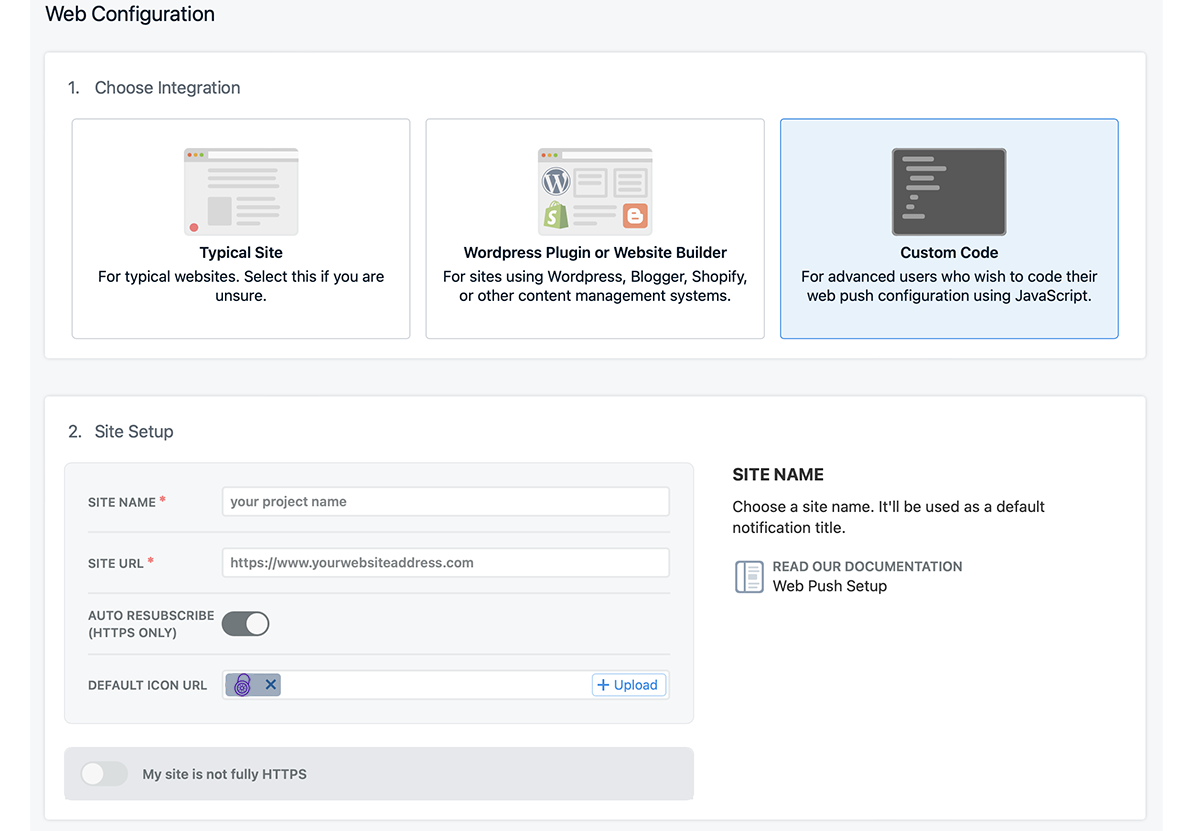Image resolution: width=1200 pixels, height=831 pixels.
Task: Click the My site is not fully HTTPS label
Action: tap(225, 774)
